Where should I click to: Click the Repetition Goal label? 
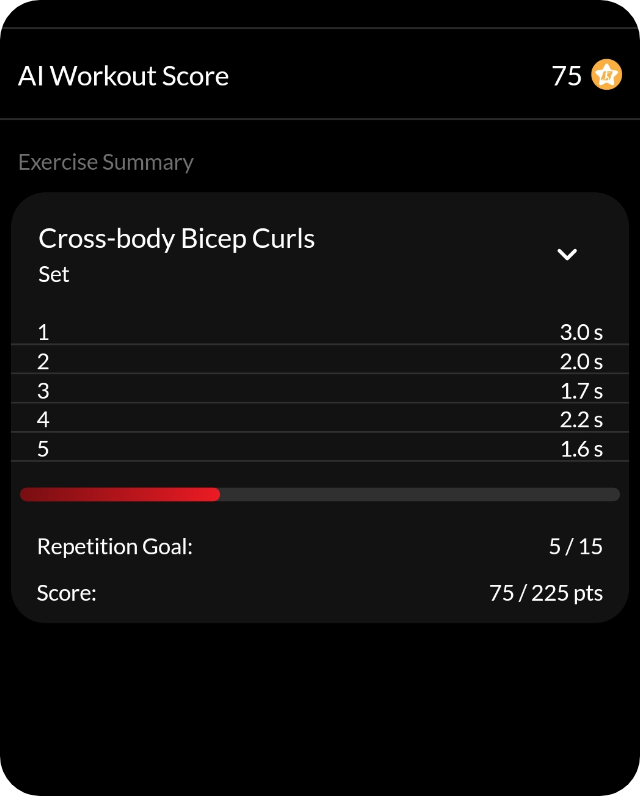[x=114, y=546]
